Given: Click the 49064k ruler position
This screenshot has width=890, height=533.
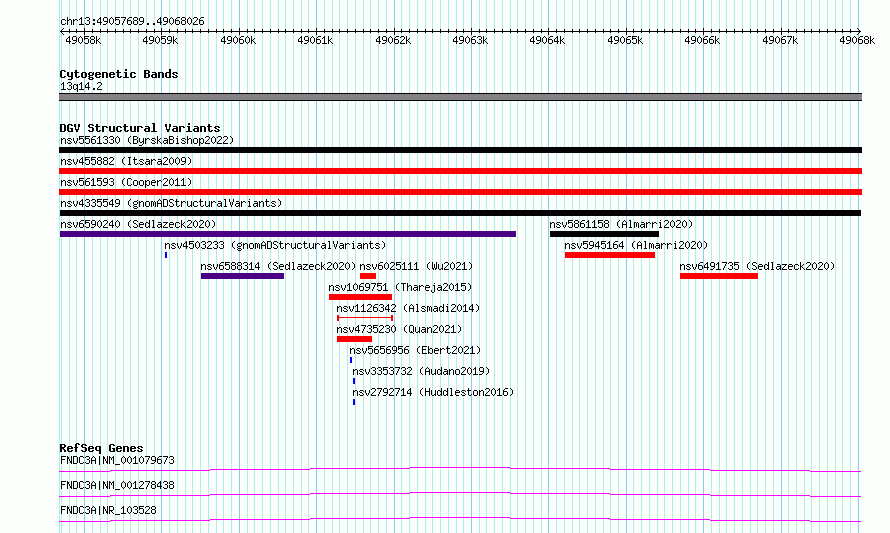Looking at the screenshot, I should (x=548, y=40).
